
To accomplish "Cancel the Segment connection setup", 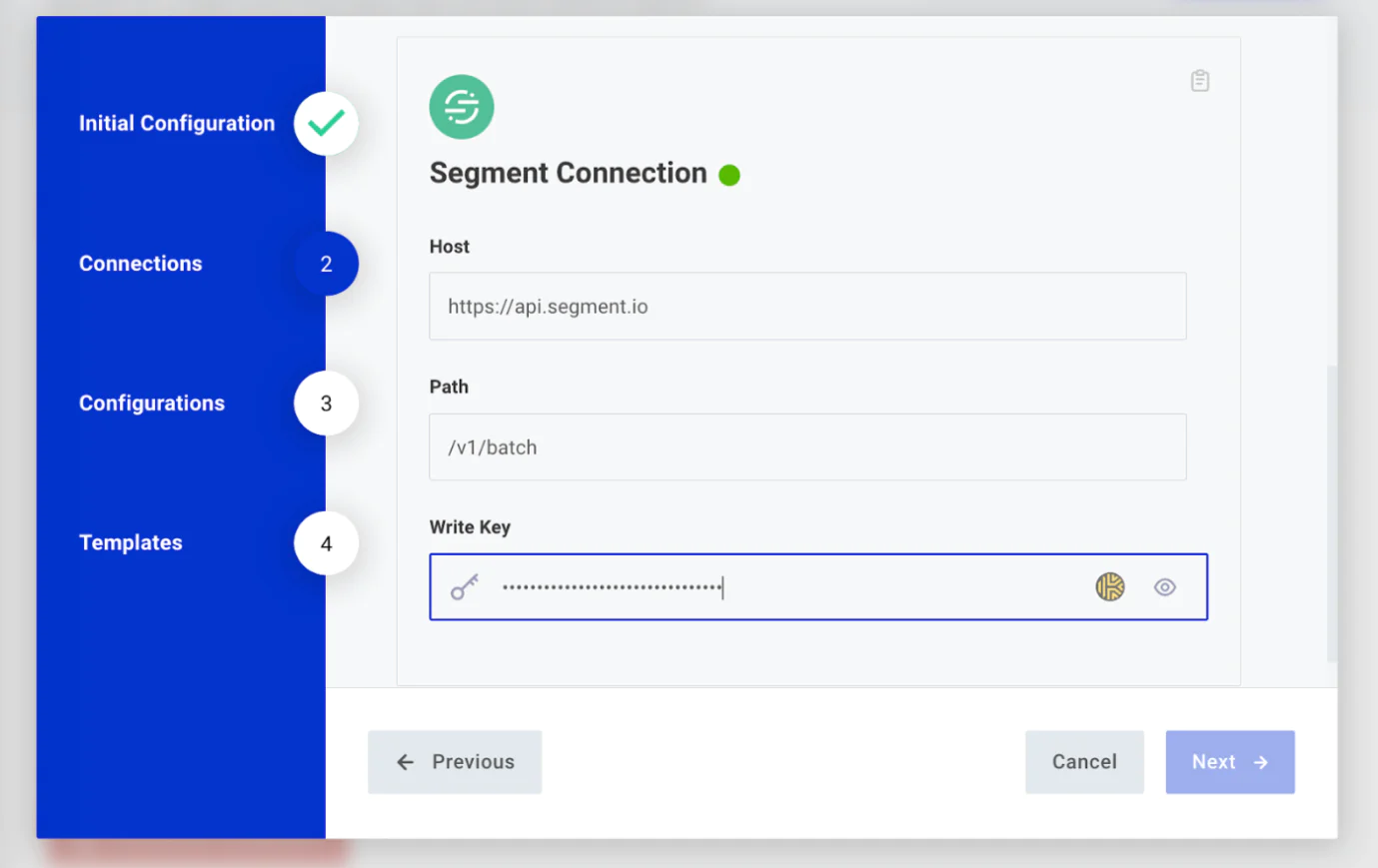I will click(x=1084, y=761).
